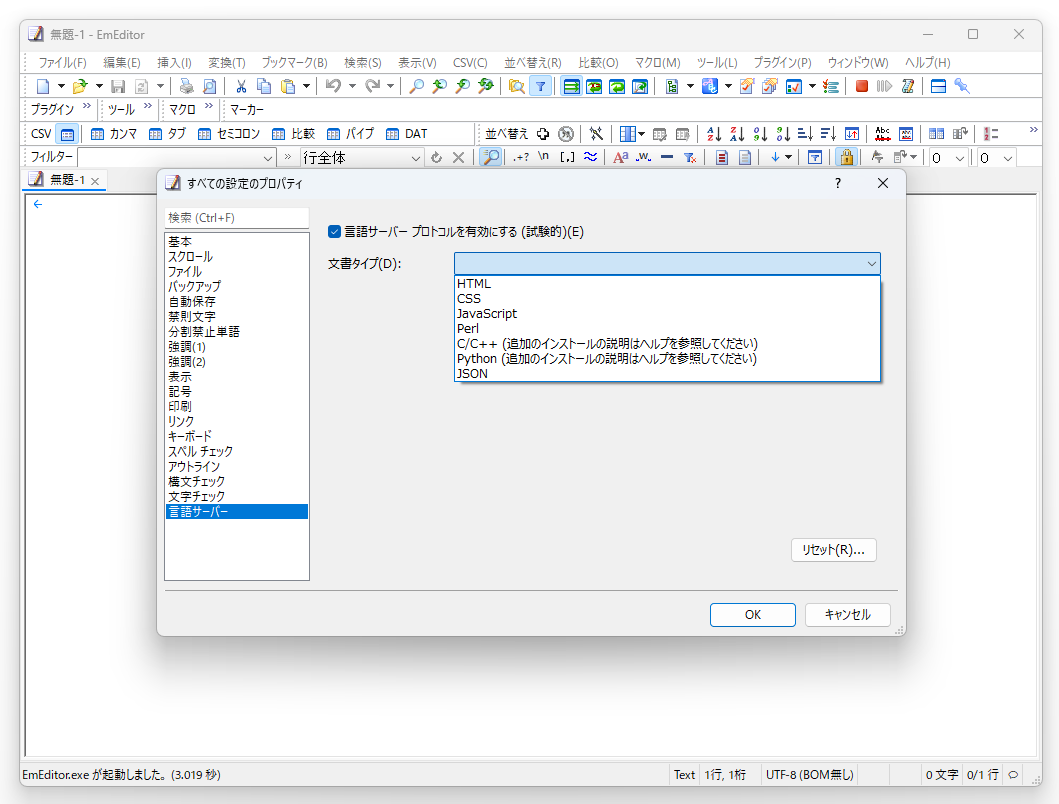Click the magnifier icon in the filter toolbar
The height and width of the screenshot is (804, 1059).
(x=493, y=157)
